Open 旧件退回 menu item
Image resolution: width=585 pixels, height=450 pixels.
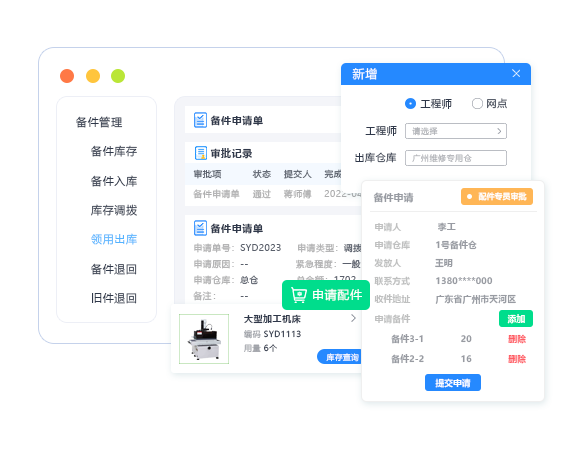(x=114, y=298)
